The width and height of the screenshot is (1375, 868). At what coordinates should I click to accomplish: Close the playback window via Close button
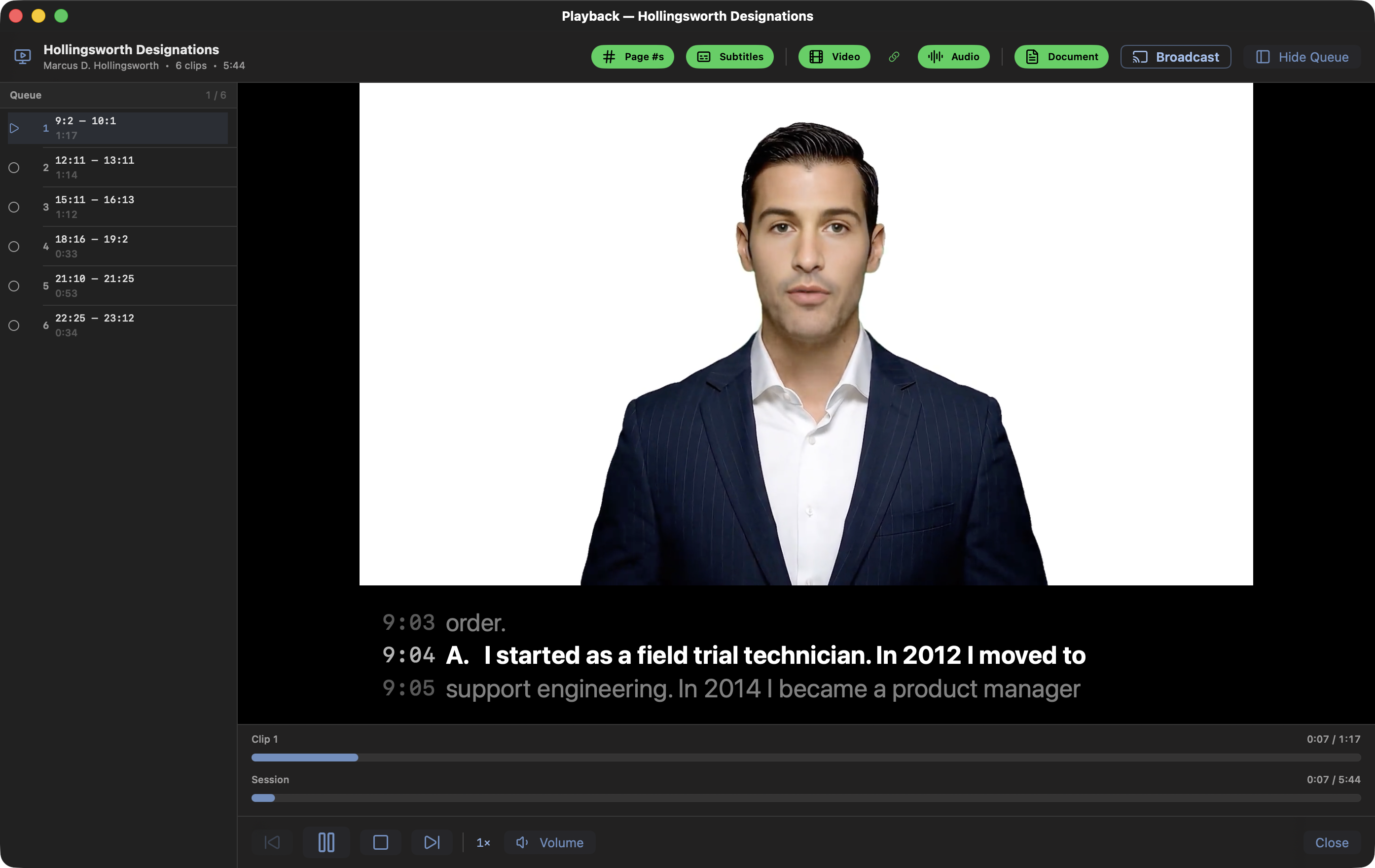point(1332,842)
